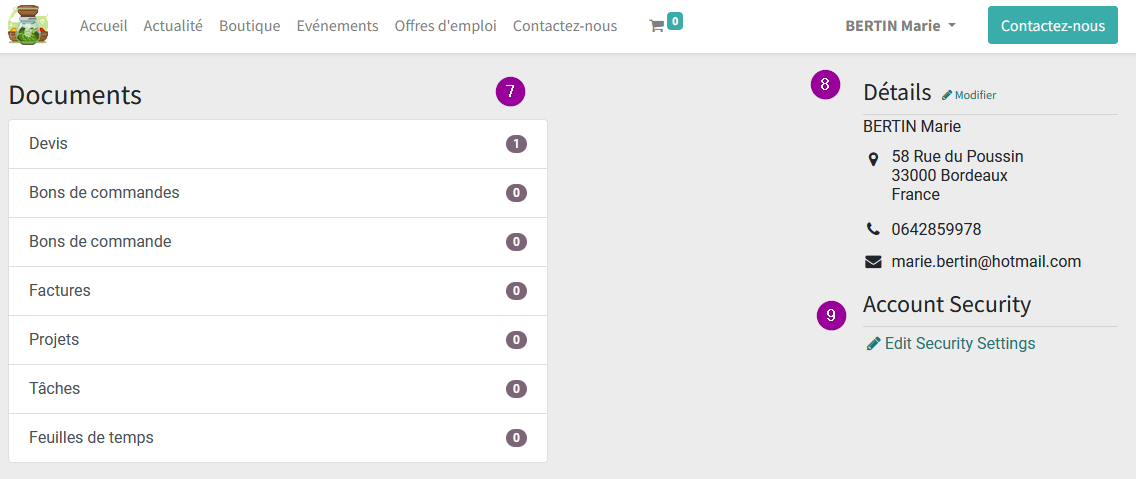Go to the Accueil menu item
The width and height of the screenshot is (1136, 479).
pyautogui.click(x=104, y=26)
